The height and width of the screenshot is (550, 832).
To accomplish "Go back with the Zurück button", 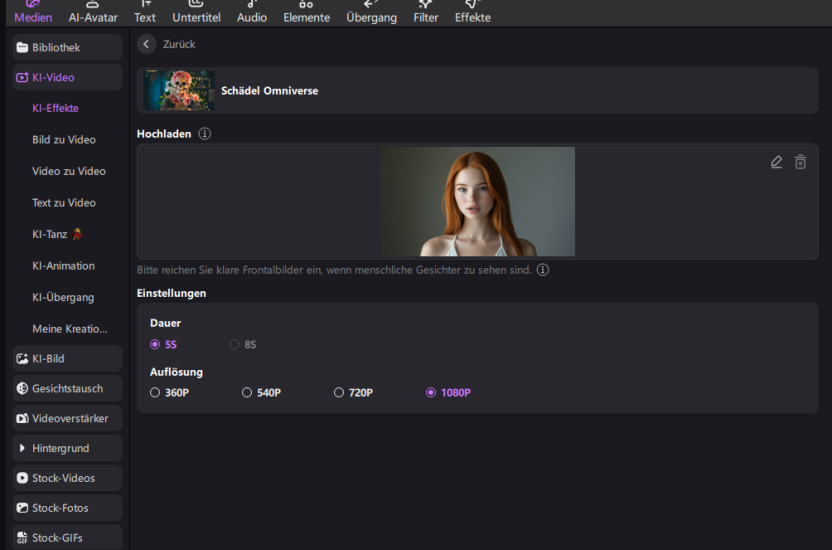I will [x=167, y=45].
